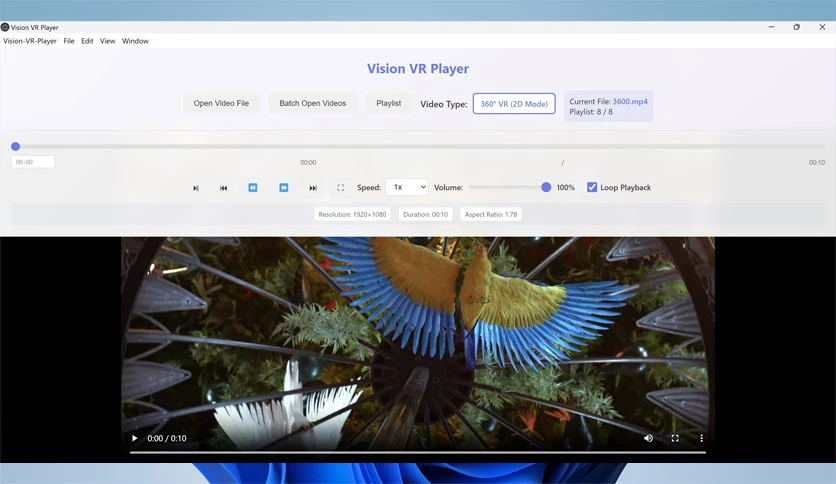Toggle fullscreen icon beside Speed label

341,188
